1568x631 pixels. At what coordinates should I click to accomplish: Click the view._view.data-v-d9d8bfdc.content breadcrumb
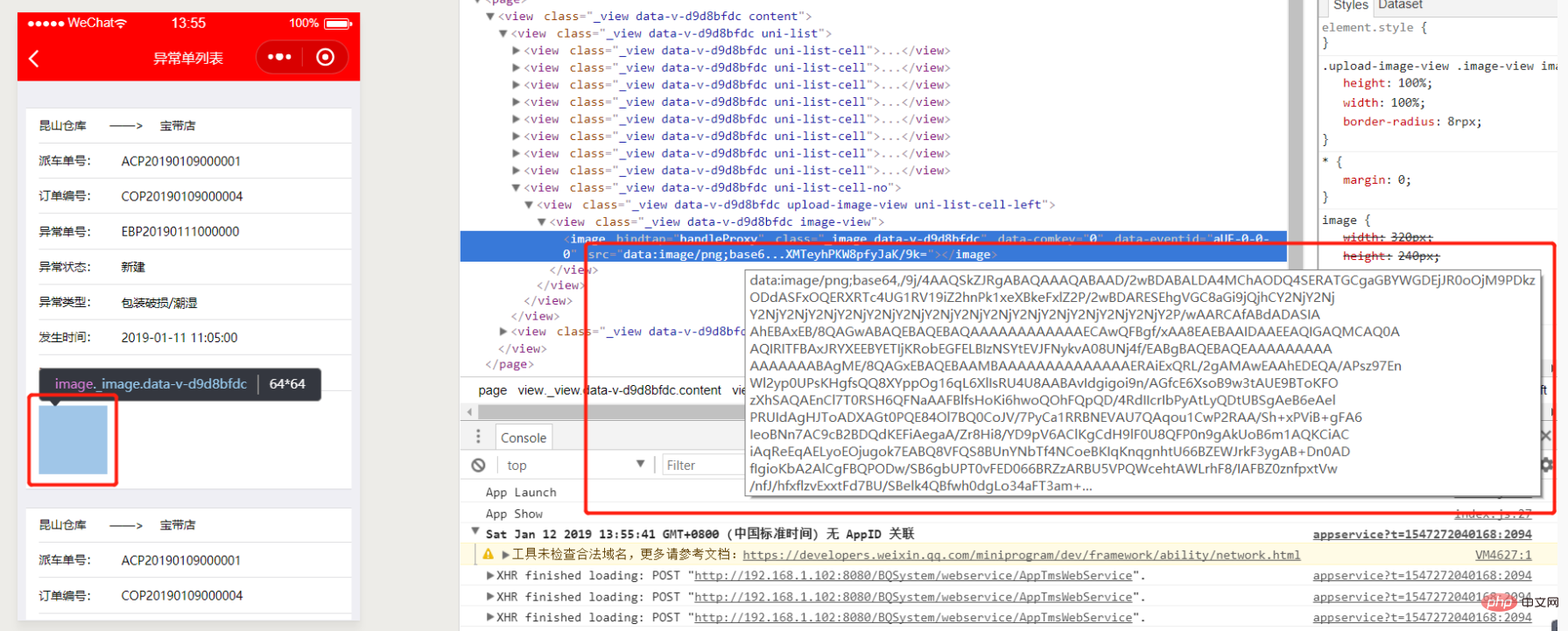[620, 390]
